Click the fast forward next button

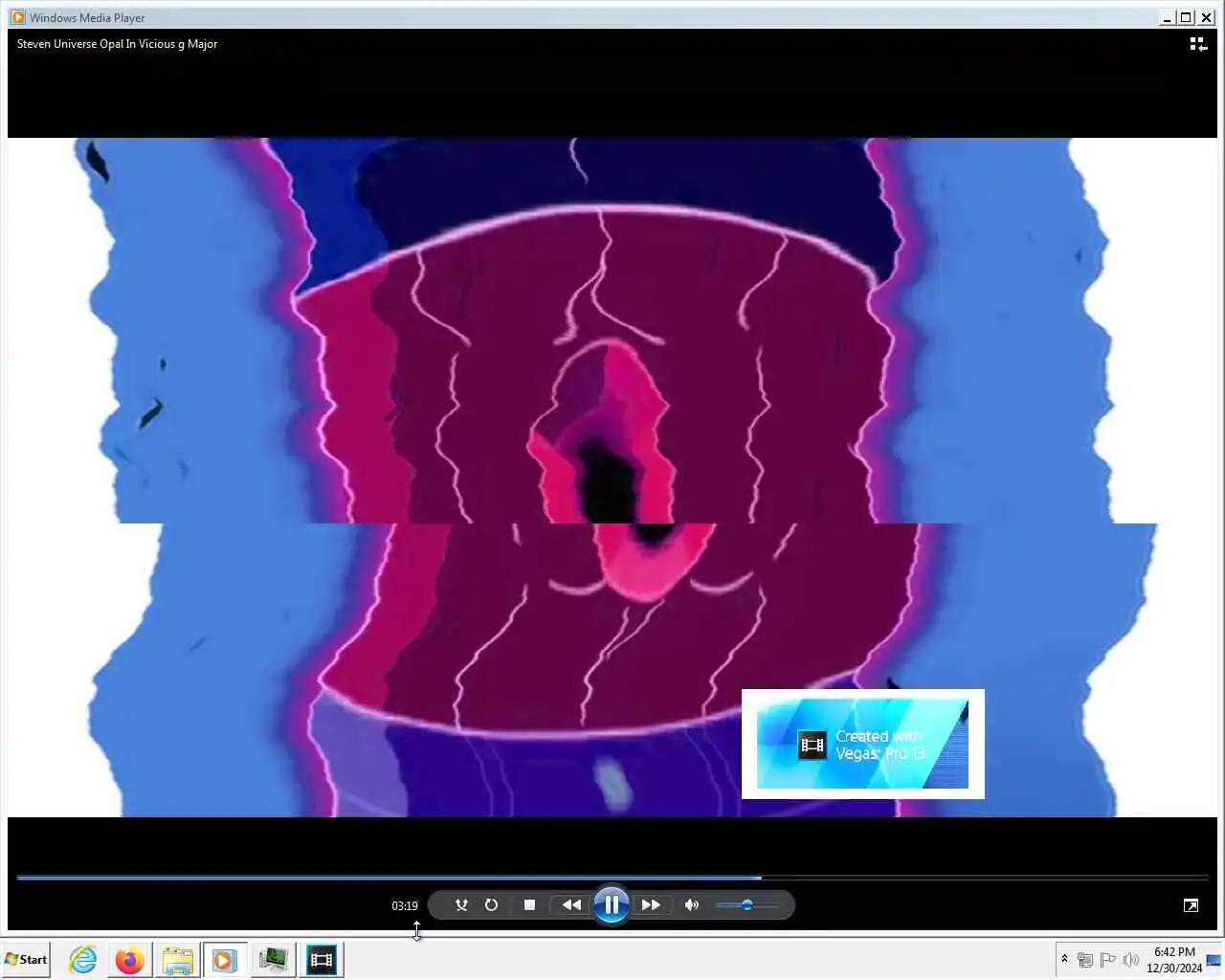tap(651, 904)
